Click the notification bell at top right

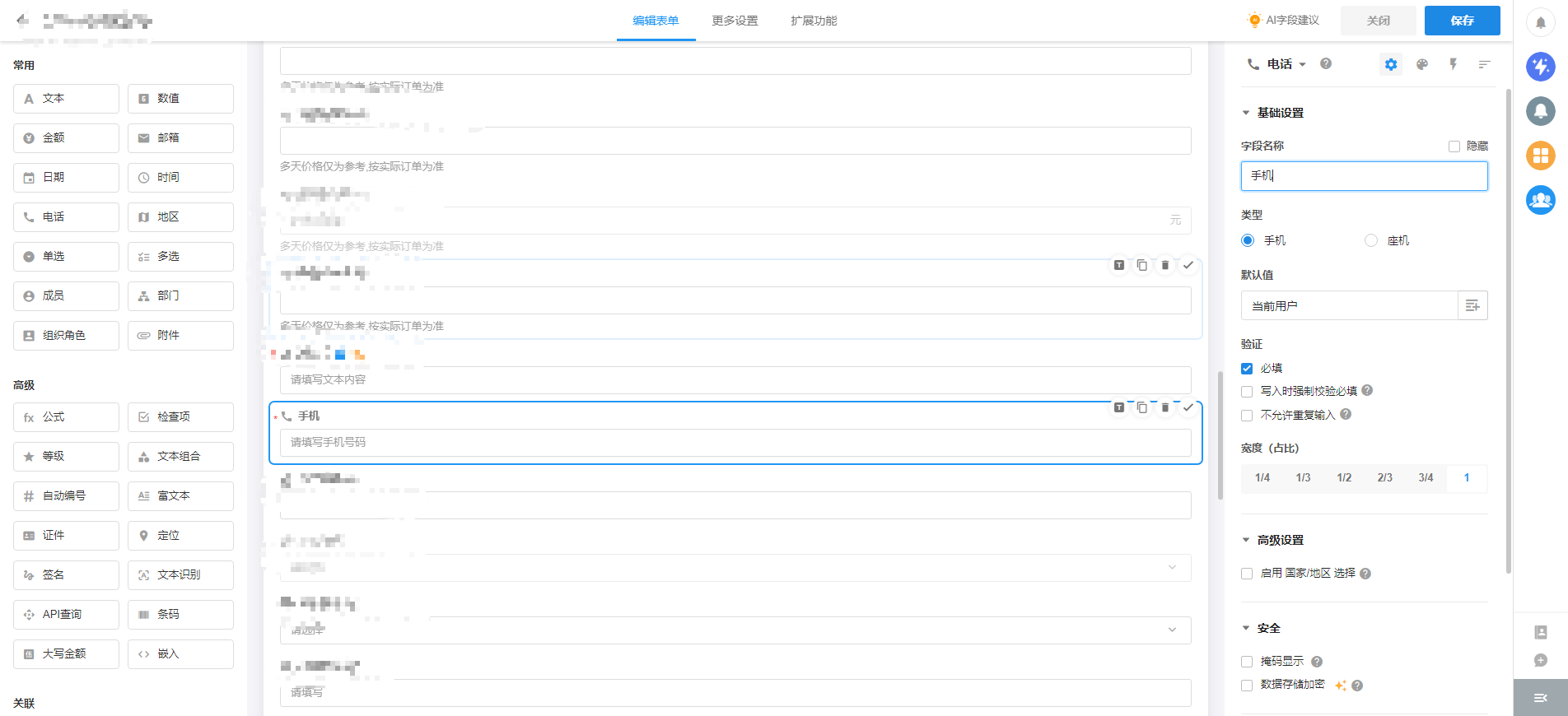(x=1540, y=22)
